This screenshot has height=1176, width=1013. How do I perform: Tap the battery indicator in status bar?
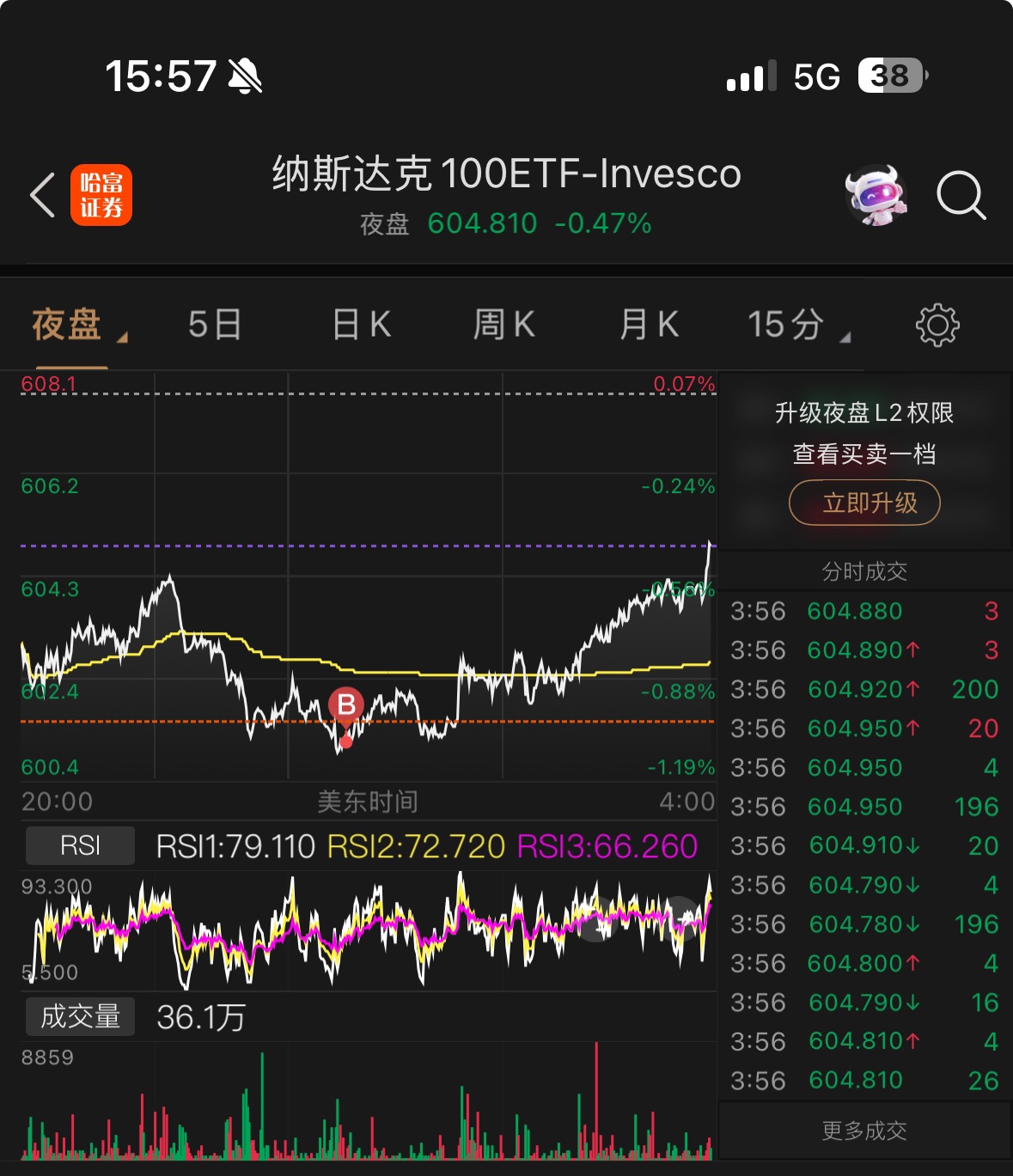(x=892, y=76)
